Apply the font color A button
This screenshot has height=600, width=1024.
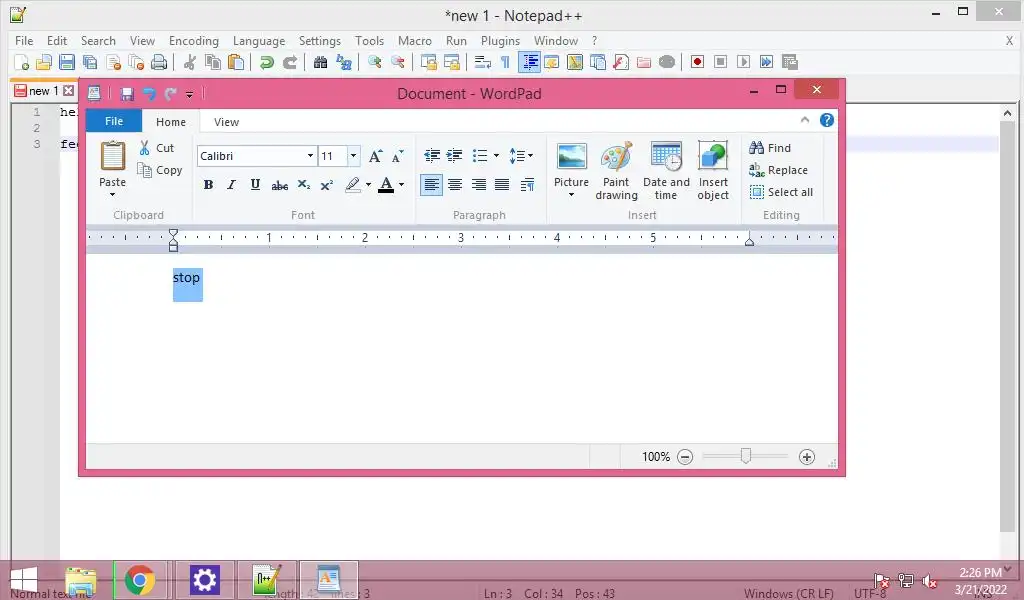point(386,185)
